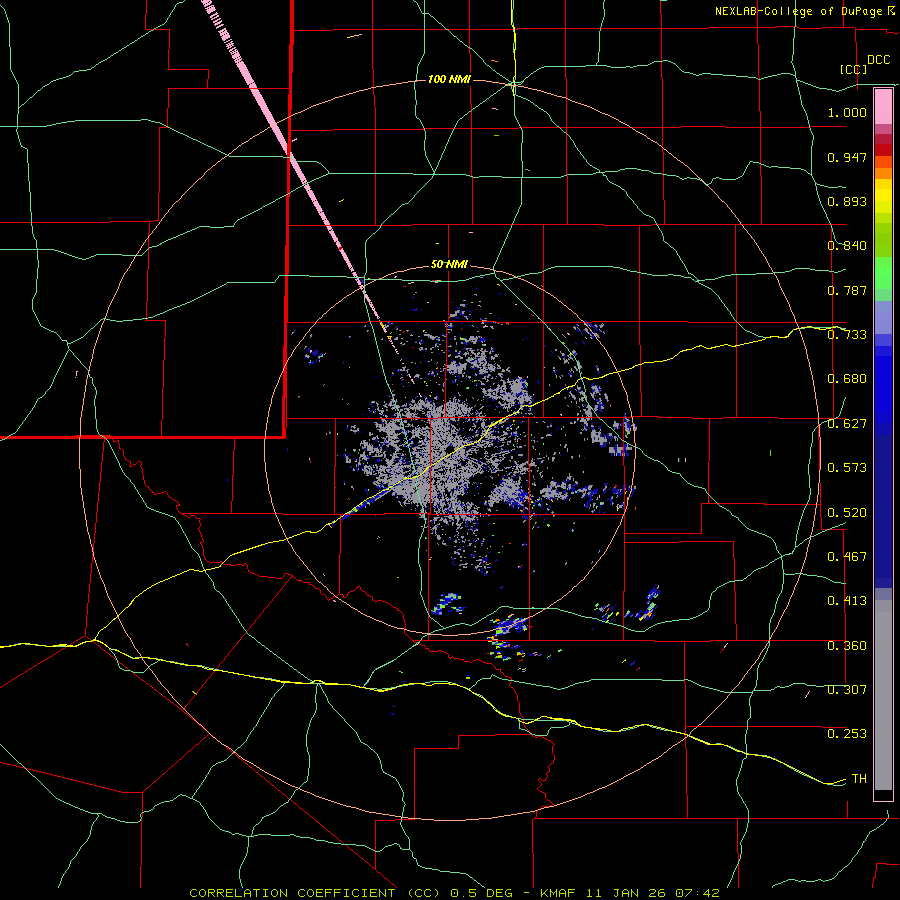Select the 0.680 scale value
The image size is (900, 900).
847,379
